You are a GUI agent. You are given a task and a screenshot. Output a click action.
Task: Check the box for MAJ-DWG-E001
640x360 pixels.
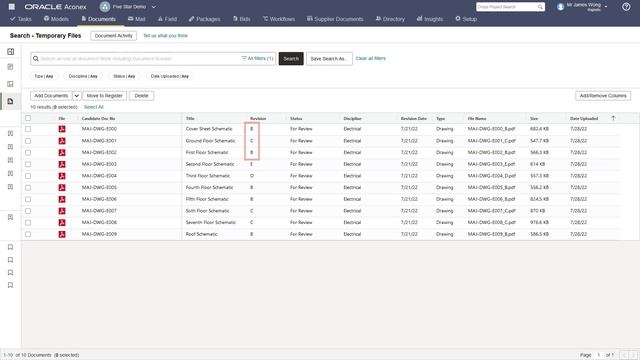(x=28, y=141)
